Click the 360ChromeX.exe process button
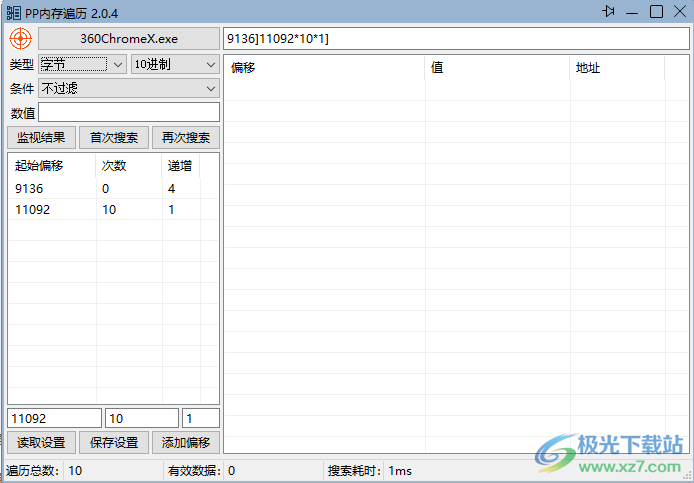 (128, 38)
